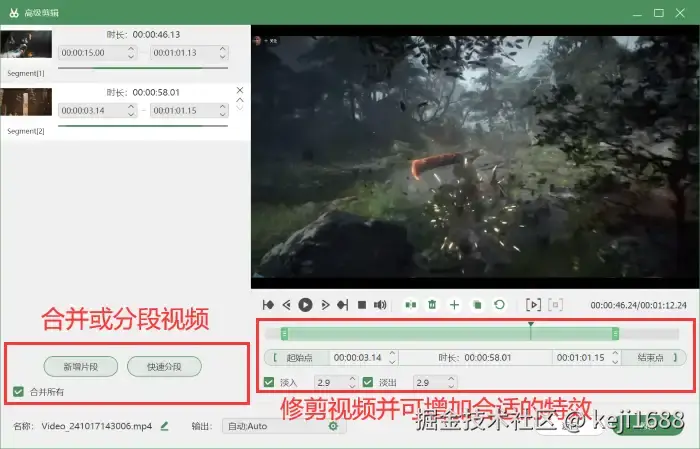Decrease Segment[1] start time 00:00:15.00
Screen dimensions: 700x449
pyautogui.click(x=131, y=57)
